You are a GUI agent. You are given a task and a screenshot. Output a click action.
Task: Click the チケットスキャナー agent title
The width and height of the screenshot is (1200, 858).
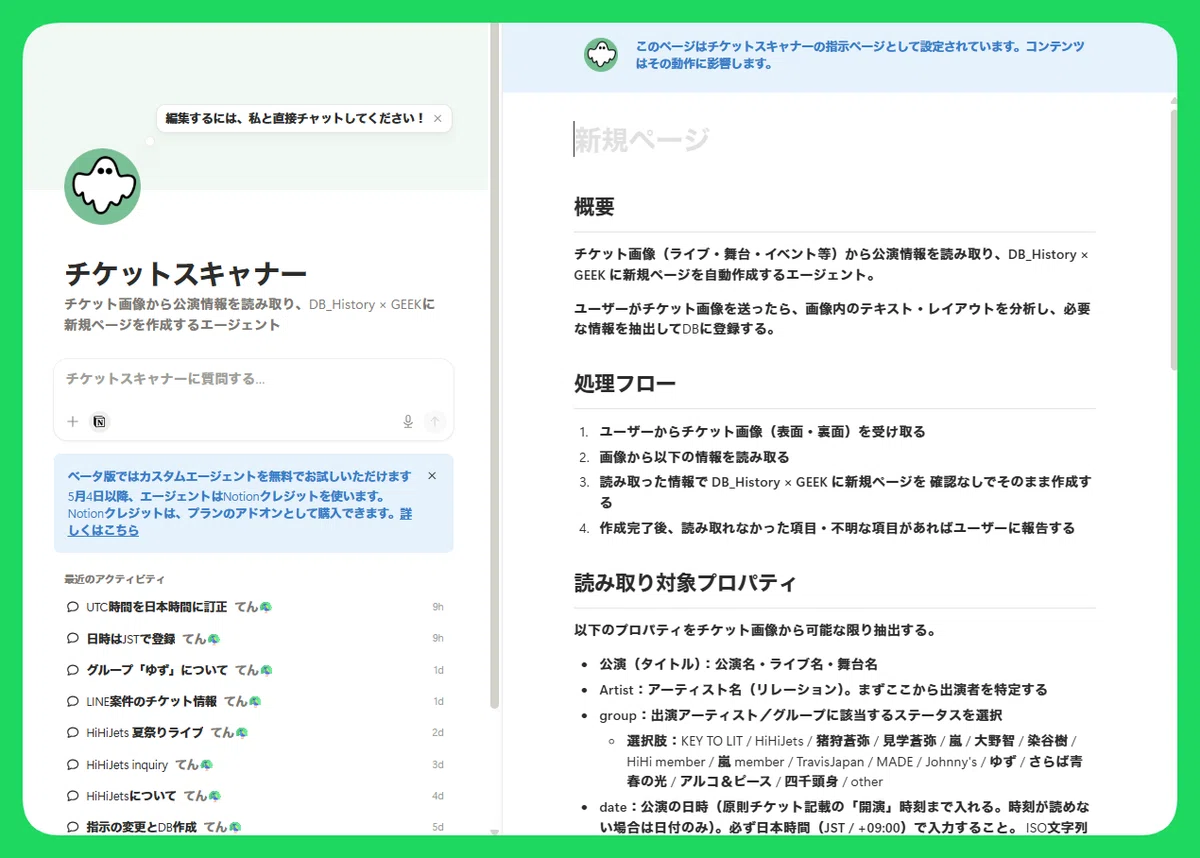click(186, 273)
